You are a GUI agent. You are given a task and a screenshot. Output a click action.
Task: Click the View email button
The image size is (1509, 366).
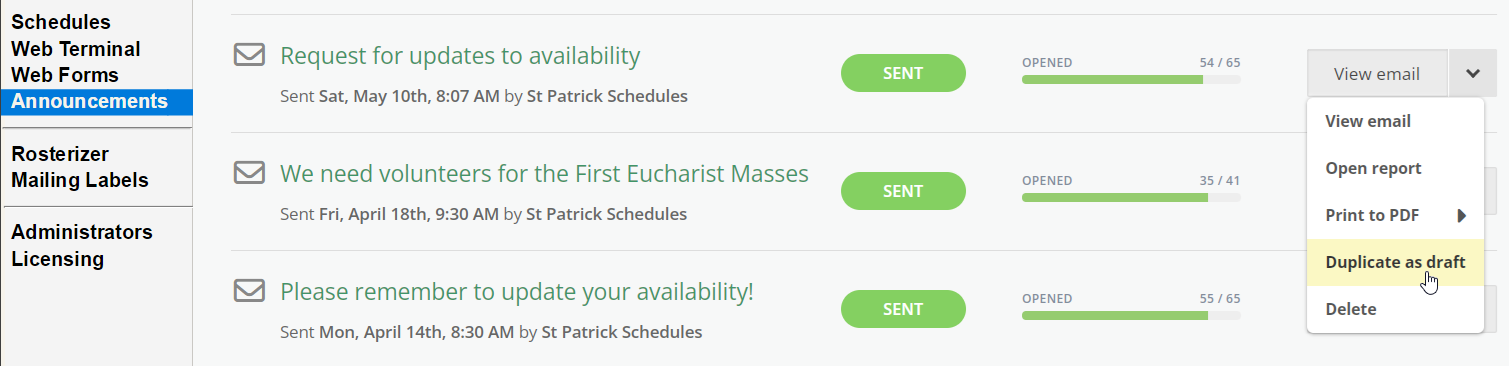click(1377, 74)
